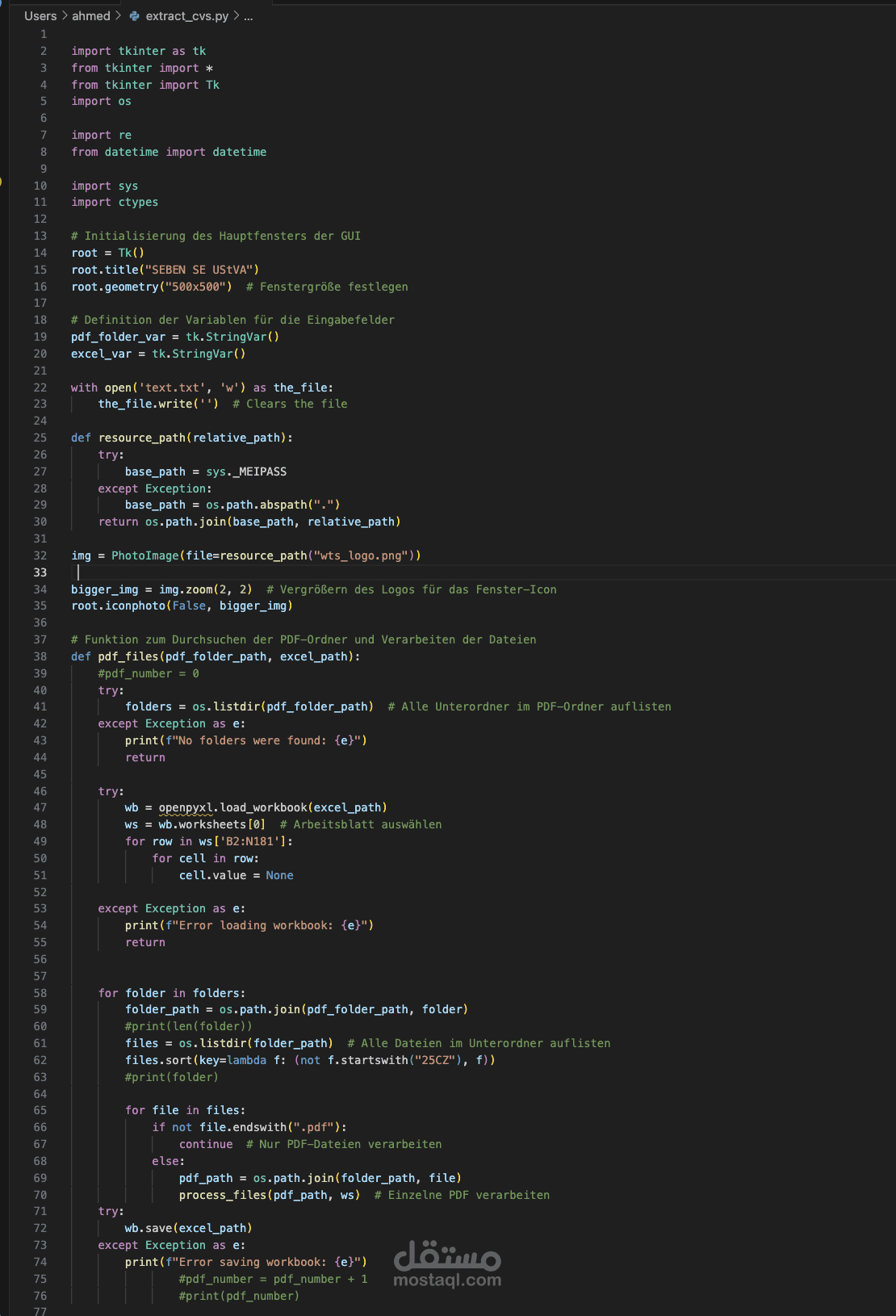The width and height of the screenshot is (896, 1316).
Task: Click 'folder_path = os.path.join(pdf_folder_path, folder)' line
Action: pos(297,1009)
